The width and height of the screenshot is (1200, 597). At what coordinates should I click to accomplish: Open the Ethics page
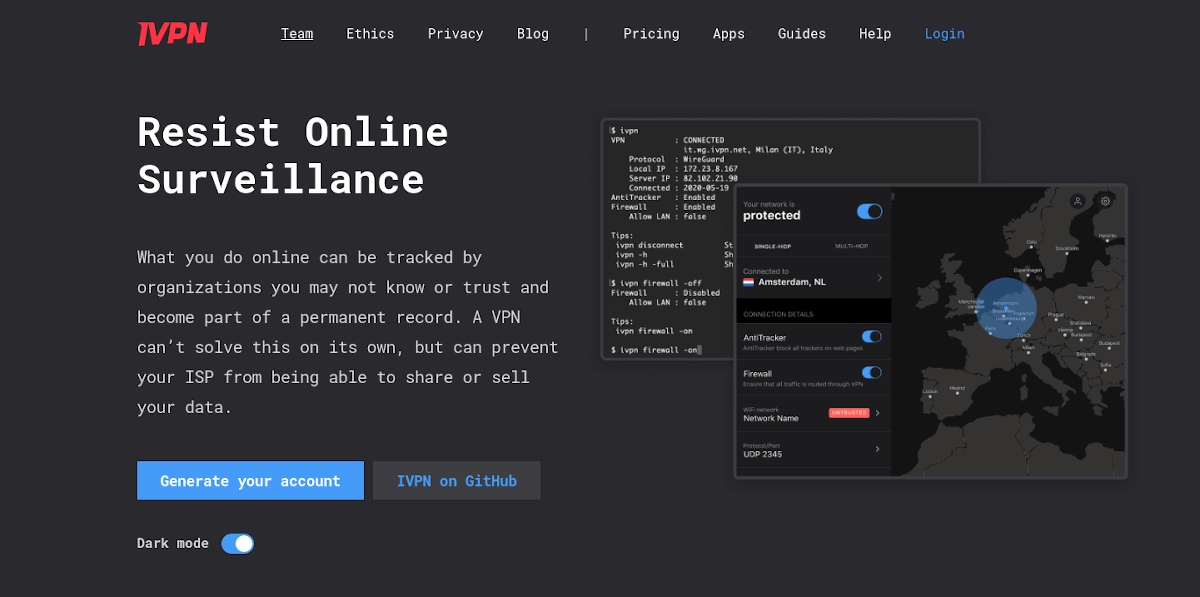(370, 34)
